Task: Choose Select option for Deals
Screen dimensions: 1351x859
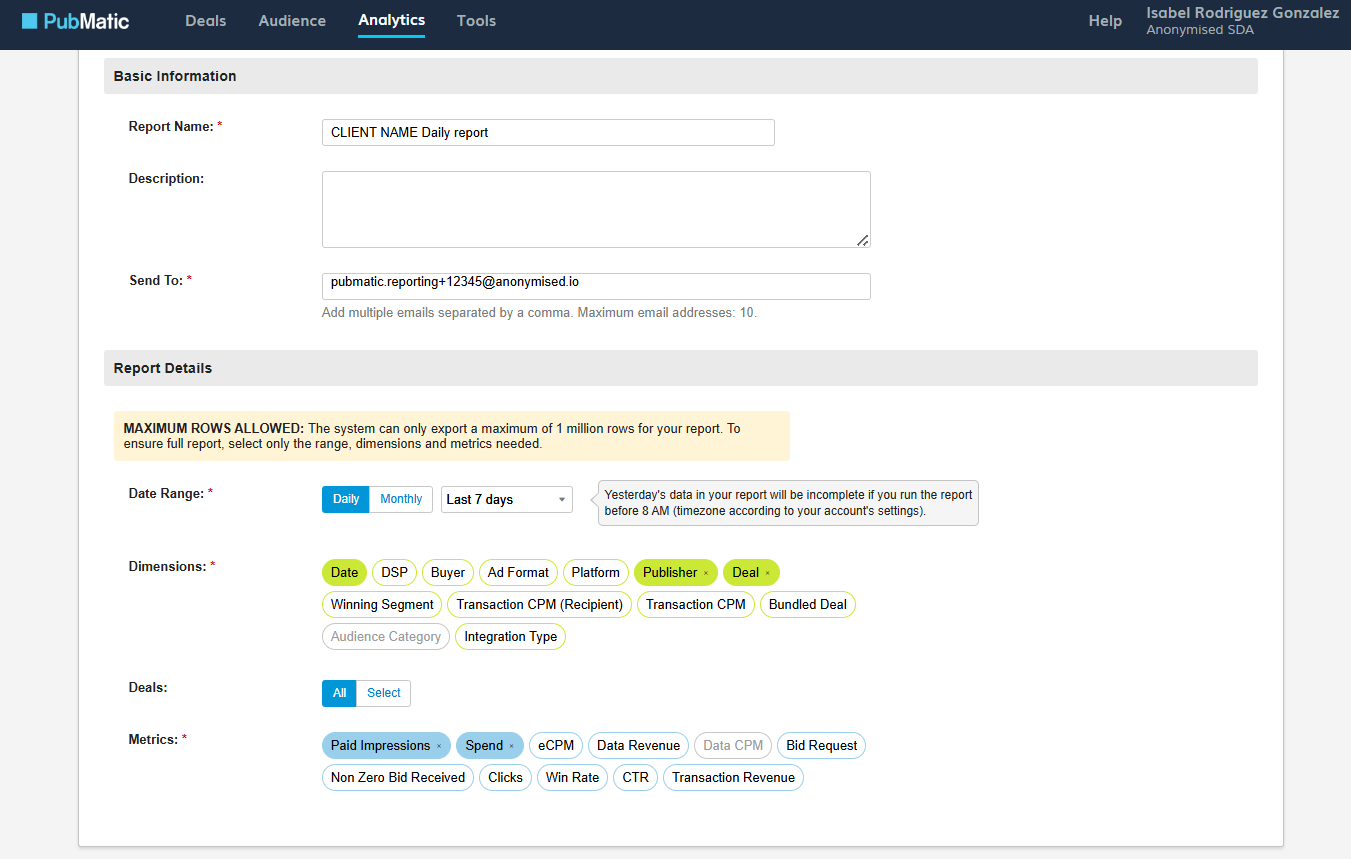Action: coord(383,693)
